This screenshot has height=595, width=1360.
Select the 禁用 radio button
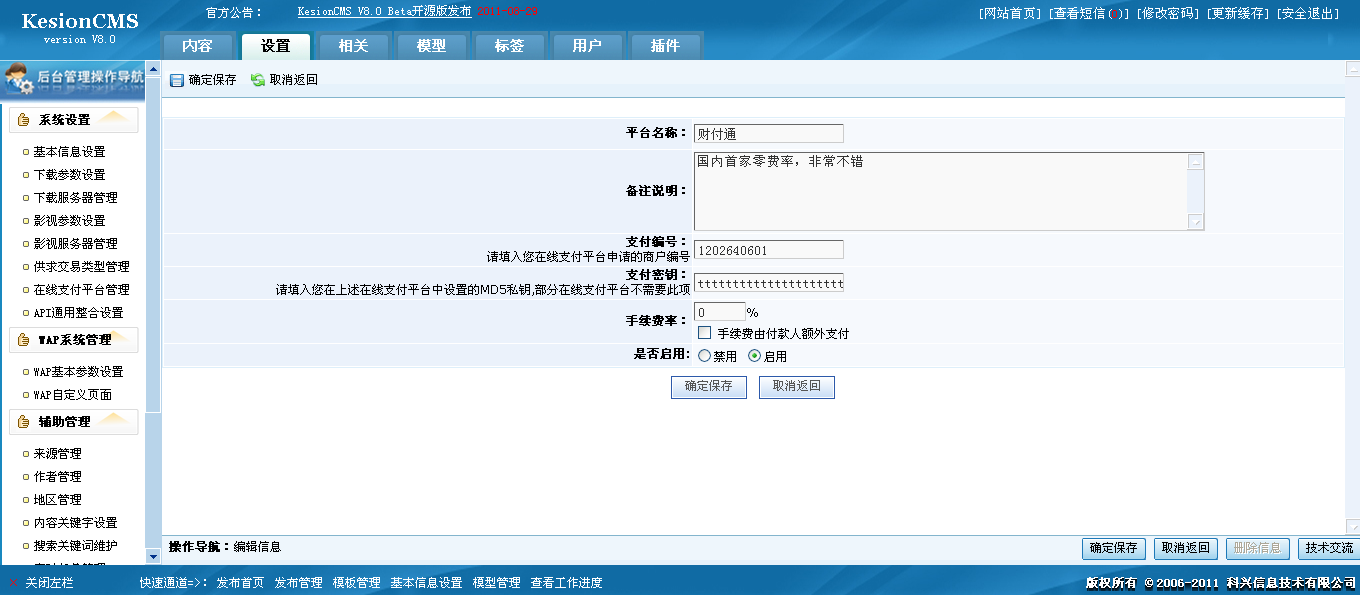[705, 356]
